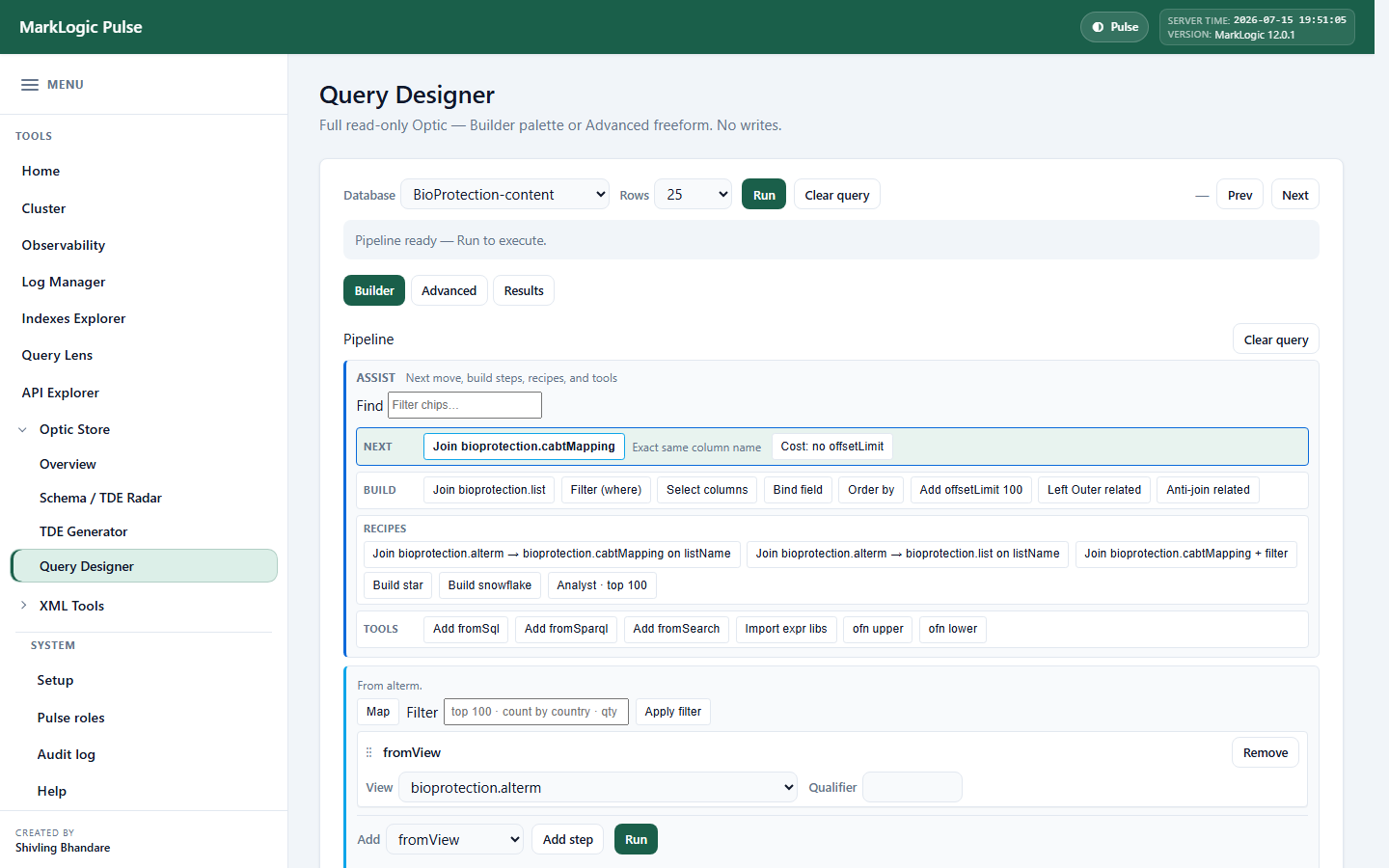Focus the Qualifier input field

[912, 787]
